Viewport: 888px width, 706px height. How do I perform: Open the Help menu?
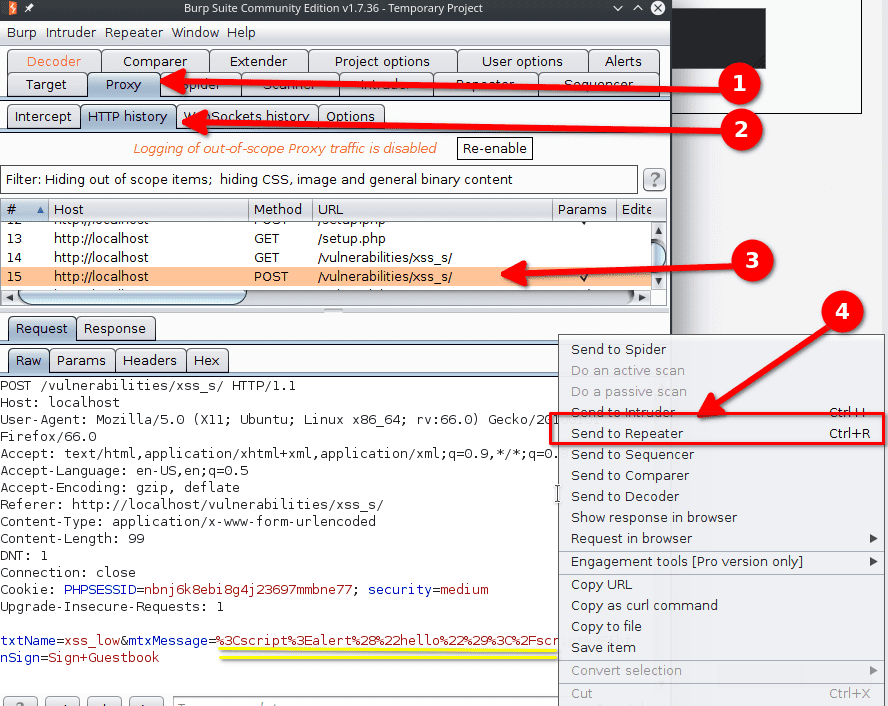pyautogui.click(x=241, y=33)
